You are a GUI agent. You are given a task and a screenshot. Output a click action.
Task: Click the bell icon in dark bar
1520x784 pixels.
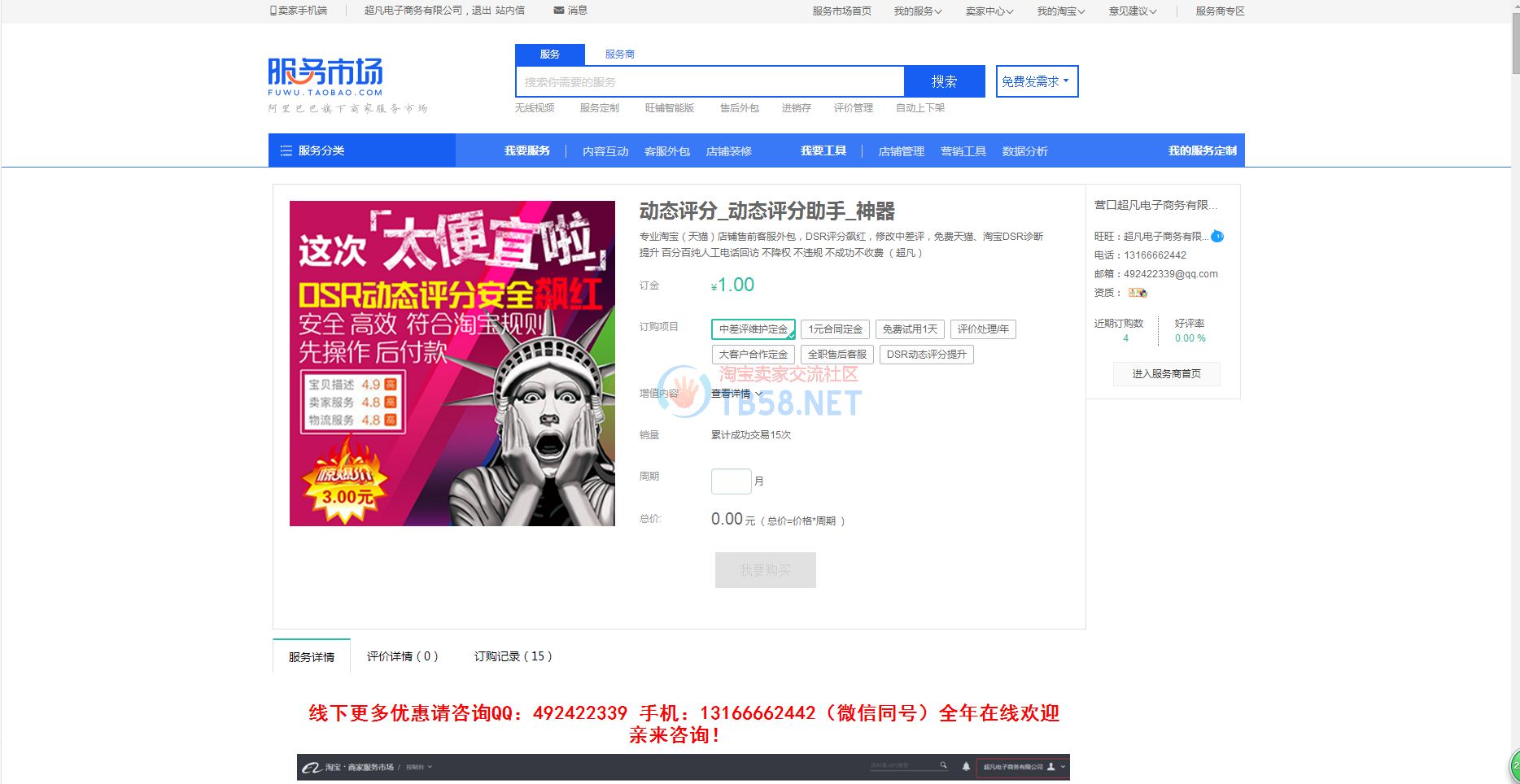pyautogui.click(x=966, y=766)
